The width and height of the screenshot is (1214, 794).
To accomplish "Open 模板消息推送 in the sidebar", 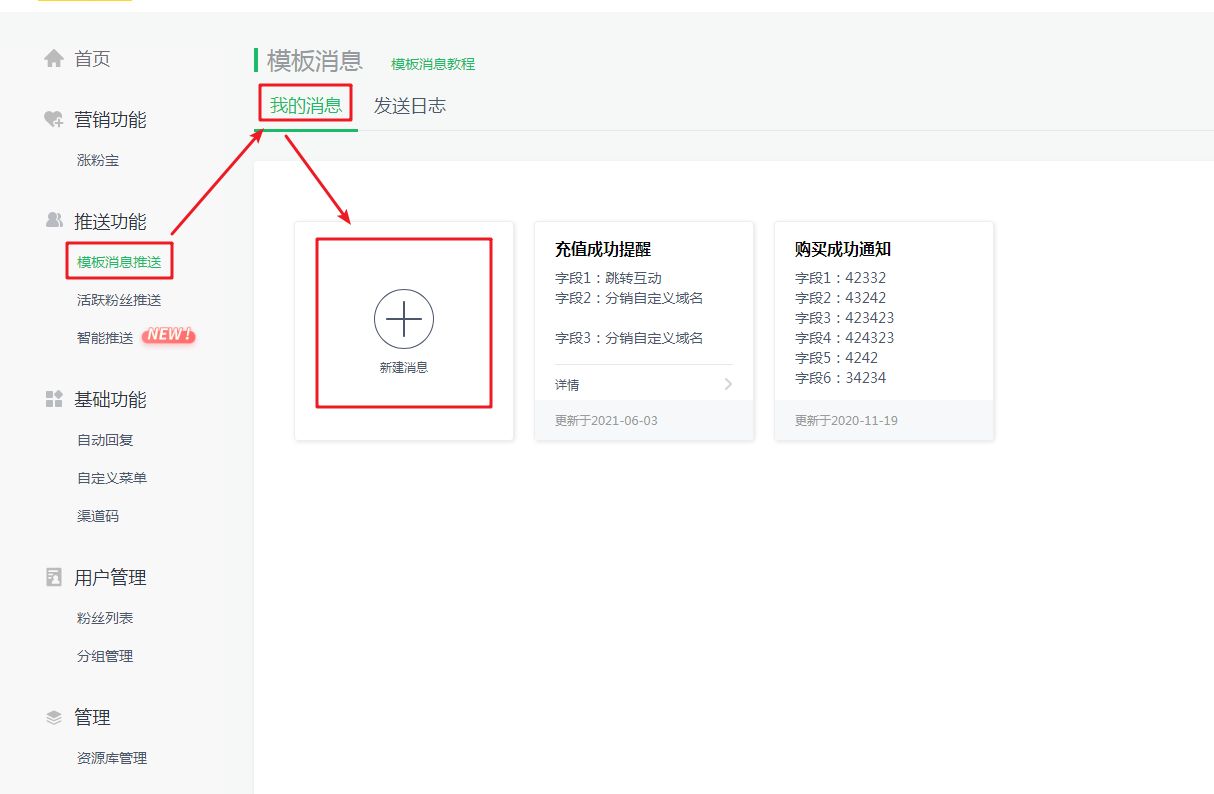I will (x=118, y=260).
